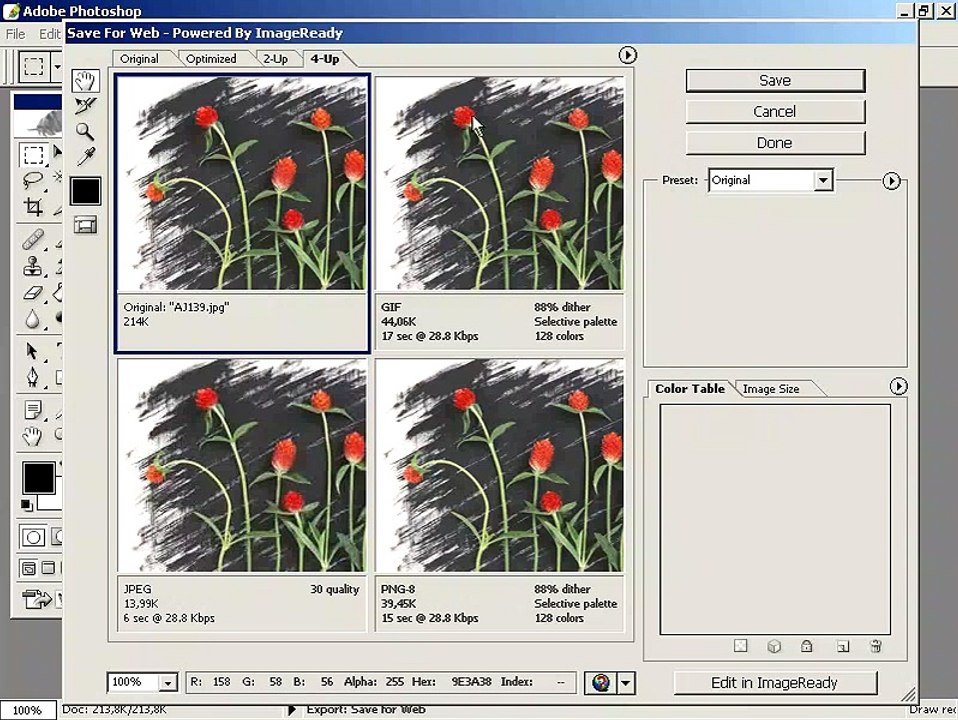Open the Preset dropdown showing Original
Image resolution: width=958 pixels, height=720 pixels.
point(770,180)
